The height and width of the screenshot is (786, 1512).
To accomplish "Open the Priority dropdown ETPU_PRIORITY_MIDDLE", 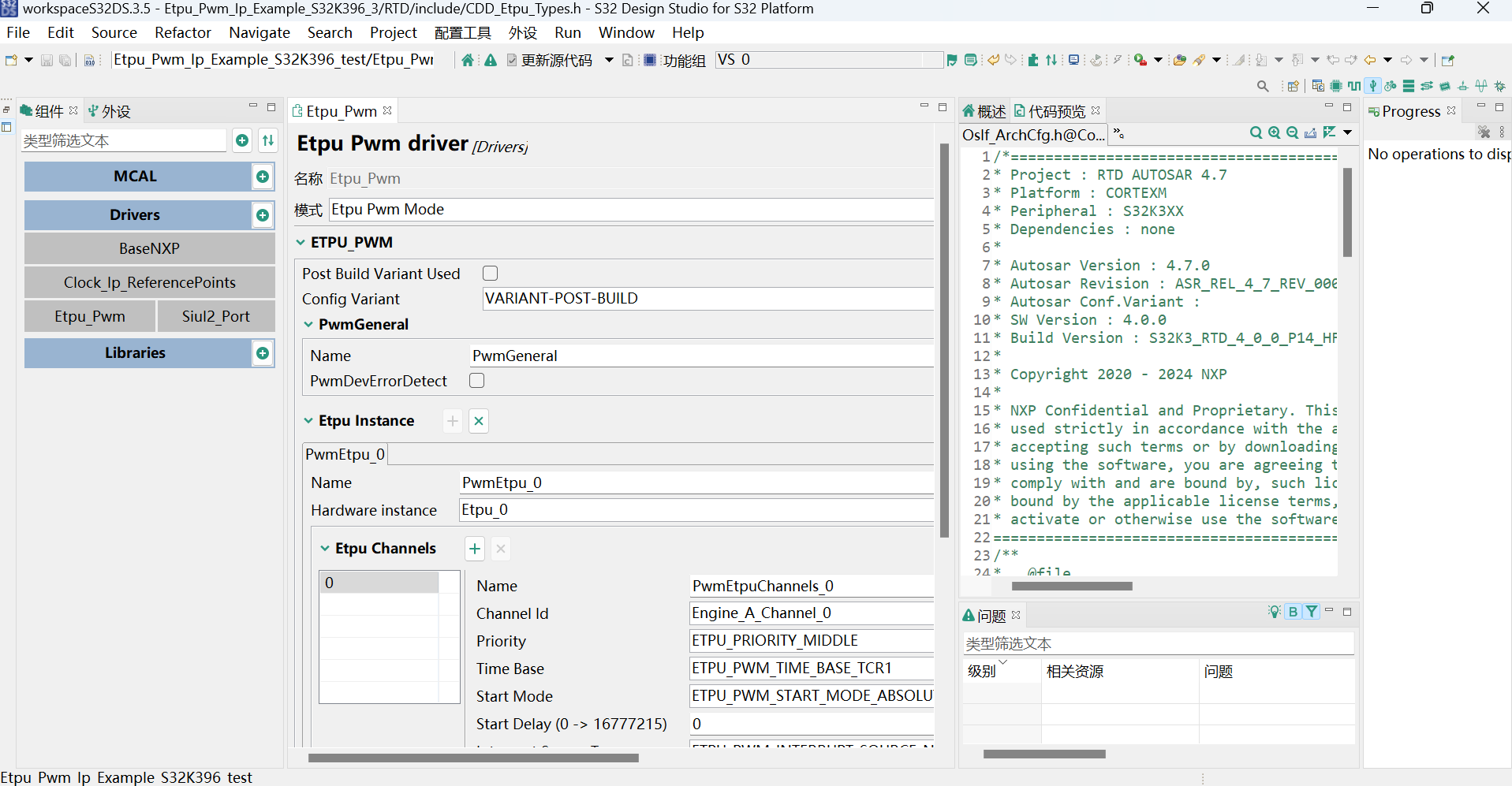I will point(811,641).
